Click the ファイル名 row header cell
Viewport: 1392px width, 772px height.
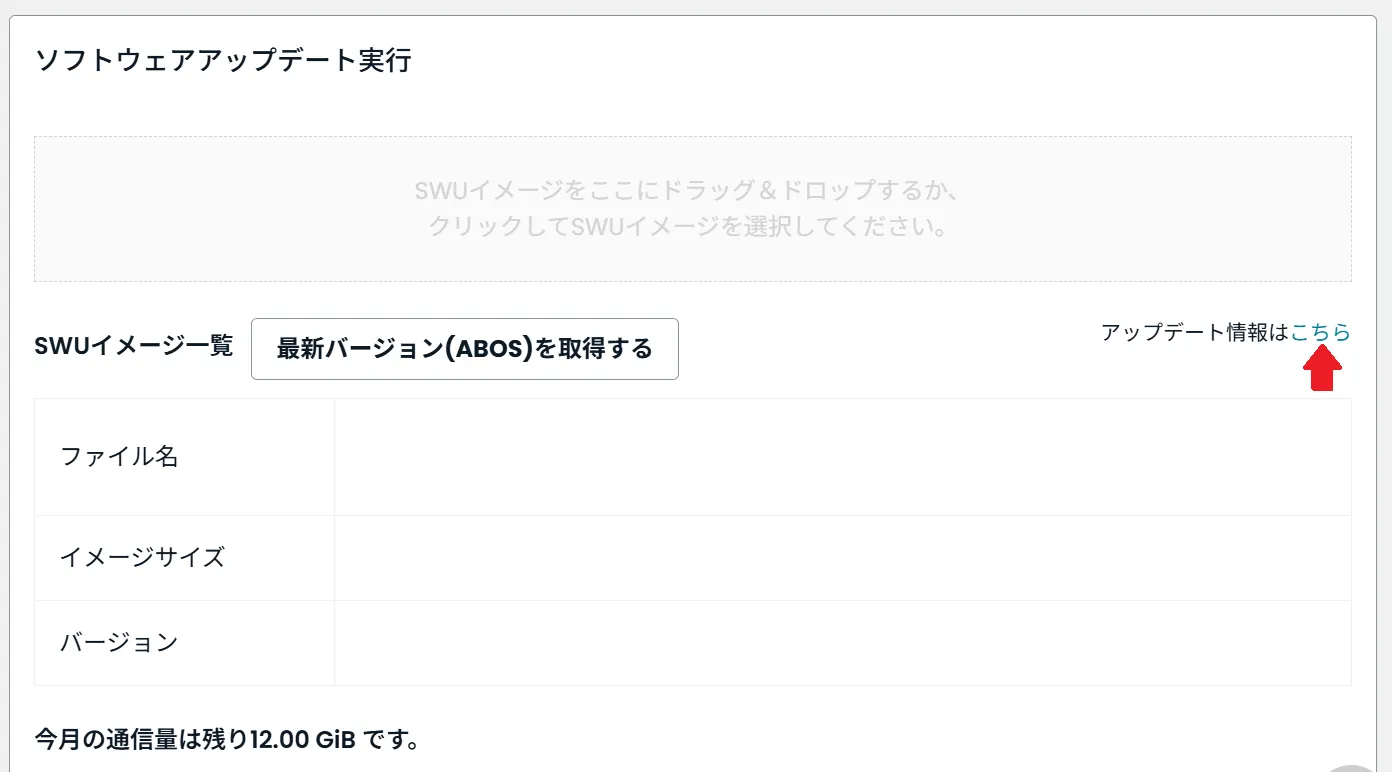point(184,456)
